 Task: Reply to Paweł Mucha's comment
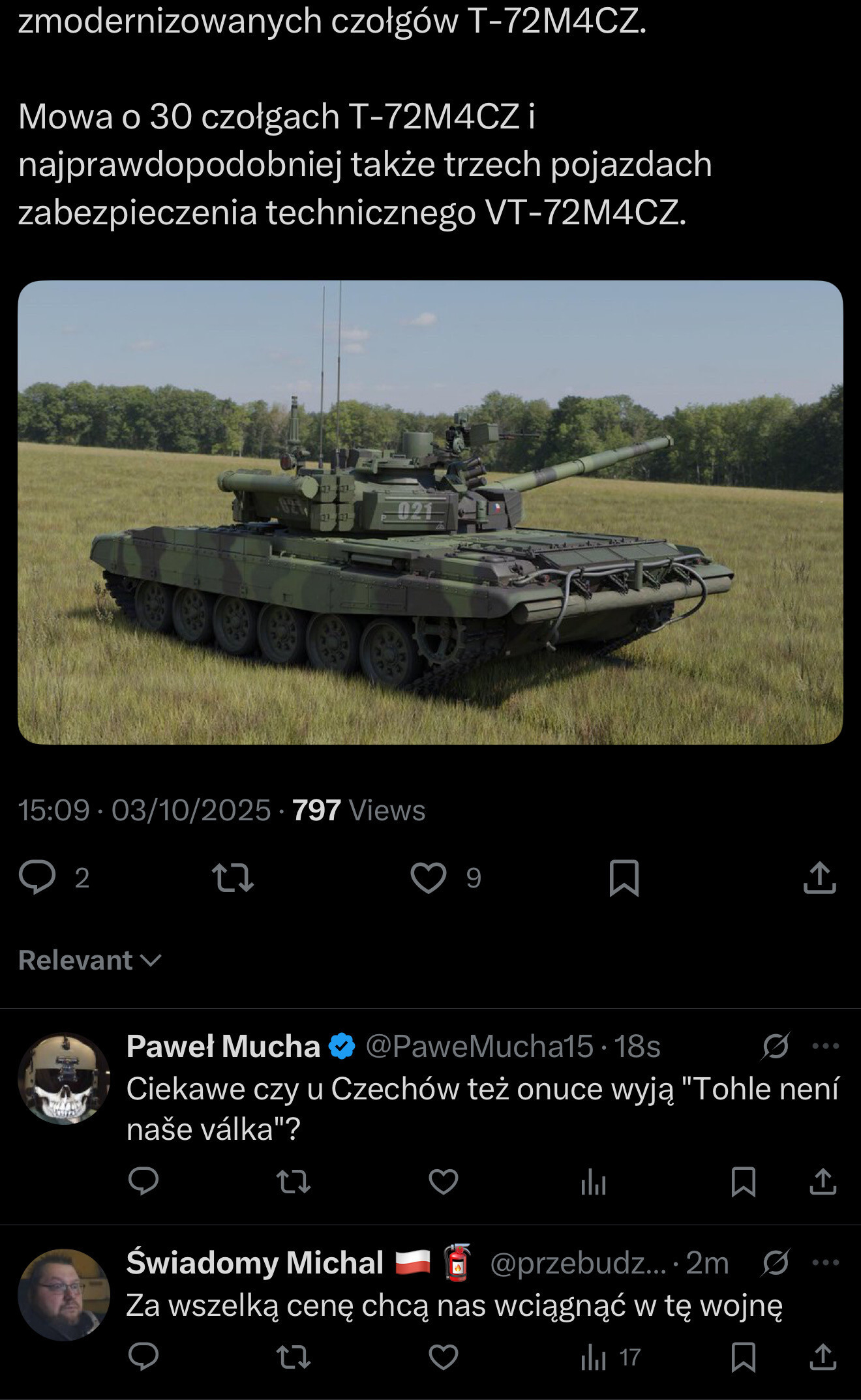143,1181
